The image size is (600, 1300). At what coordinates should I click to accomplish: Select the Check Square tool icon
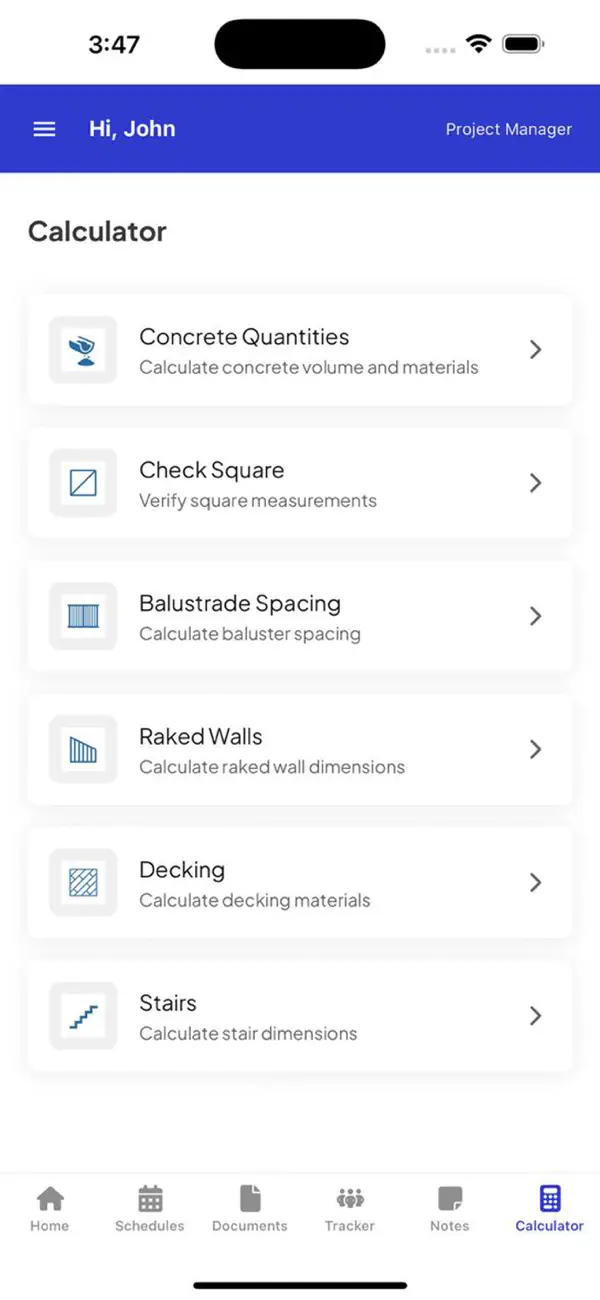pos(82,483)
